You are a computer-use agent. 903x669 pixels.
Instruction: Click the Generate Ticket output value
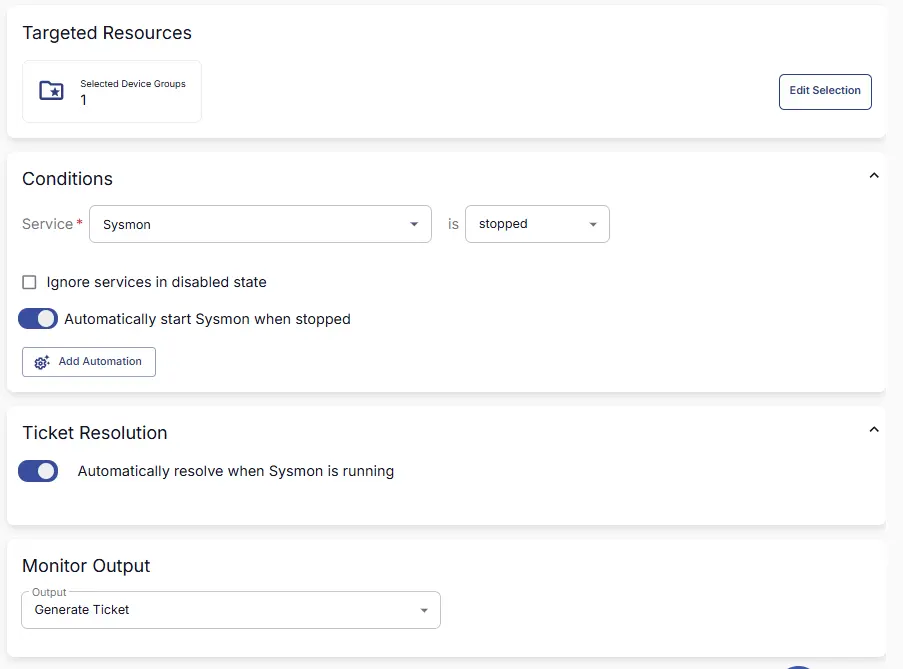point(82,609)
